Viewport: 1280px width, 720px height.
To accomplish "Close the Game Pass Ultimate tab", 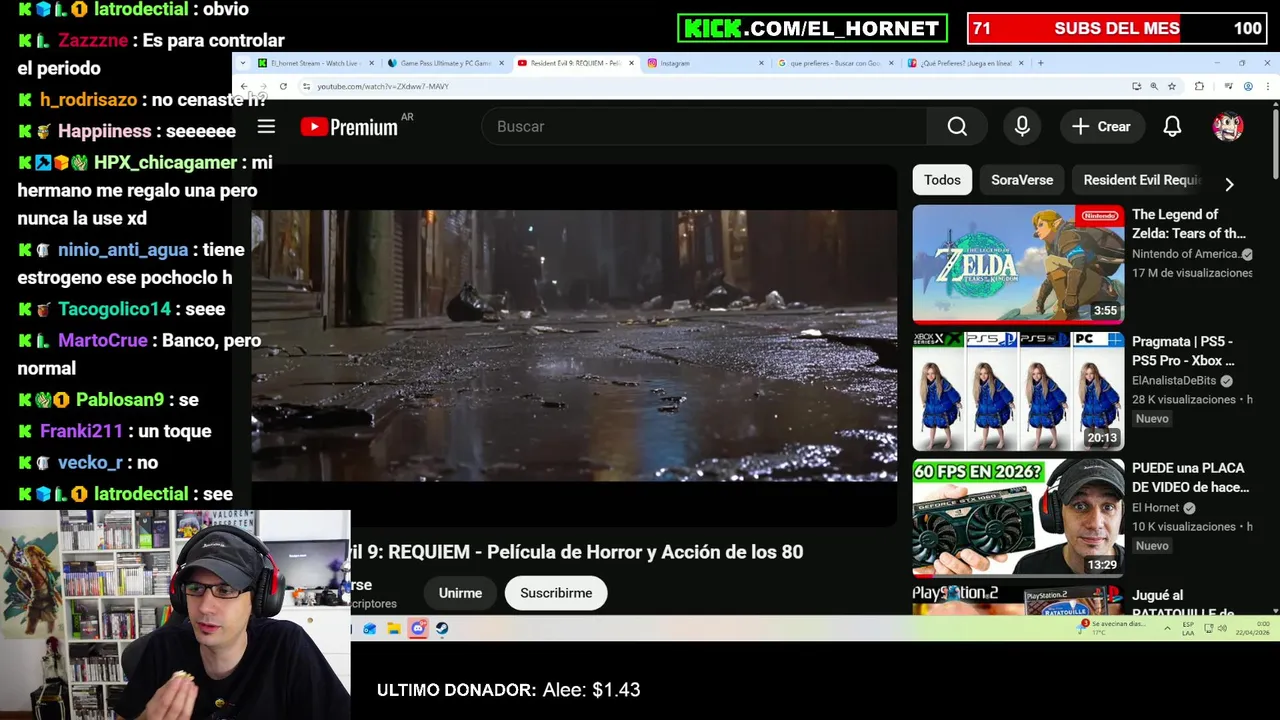I will click(x=501, y=63).
